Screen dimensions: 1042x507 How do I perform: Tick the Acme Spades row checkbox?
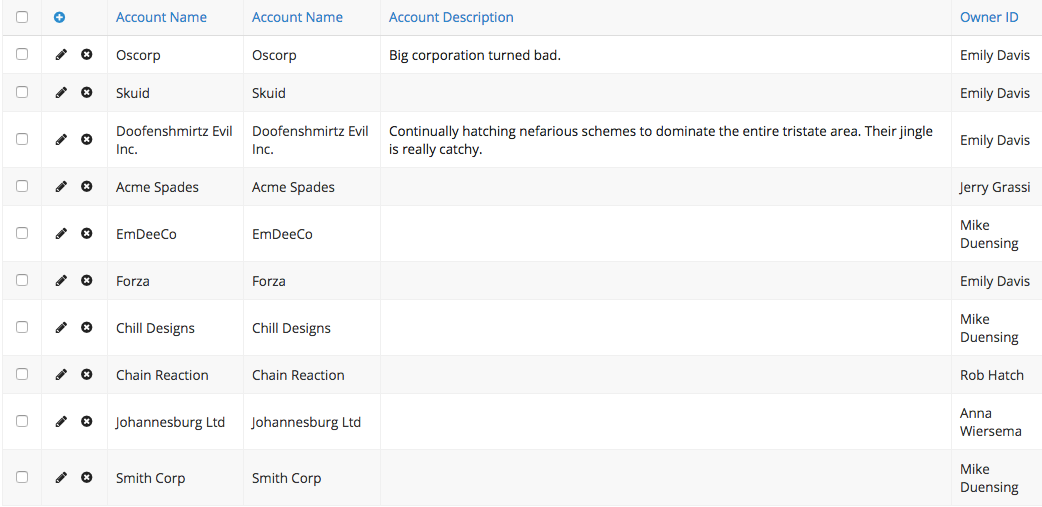pos(22,187)
